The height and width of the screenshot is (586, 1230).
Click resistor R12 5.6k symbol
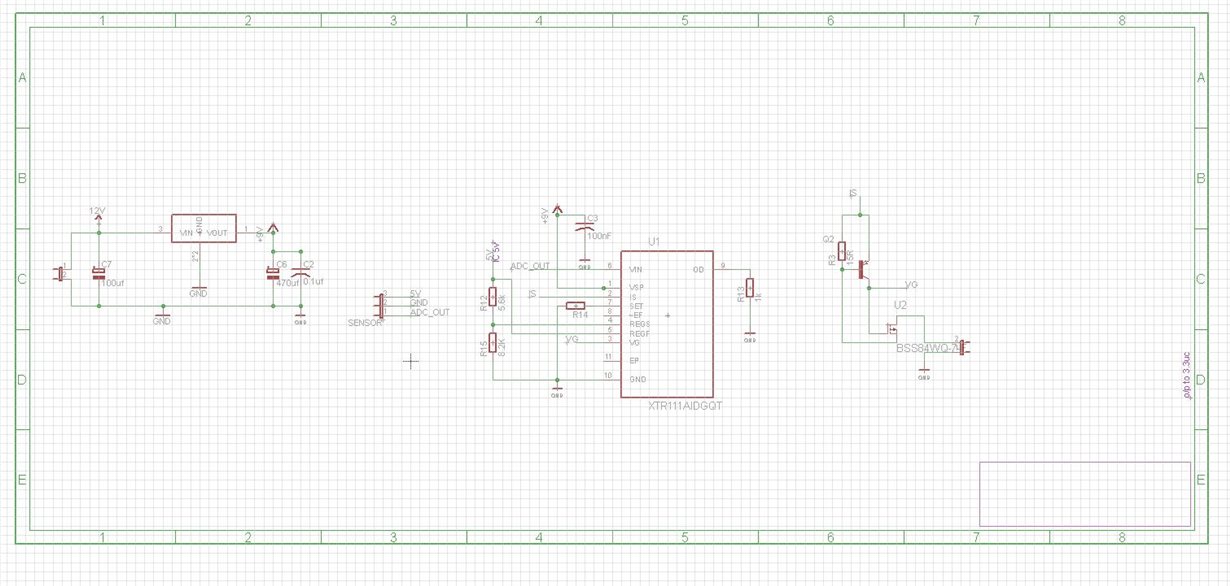(x=492, y=296)
